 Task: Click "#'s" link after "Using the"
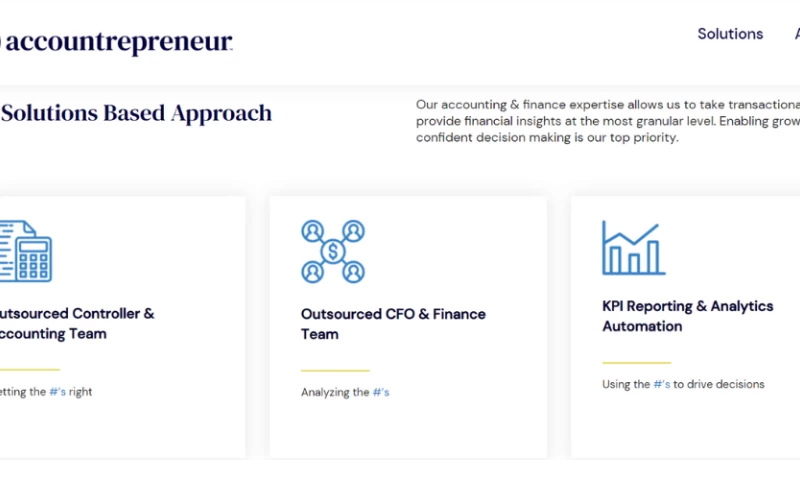662,384
